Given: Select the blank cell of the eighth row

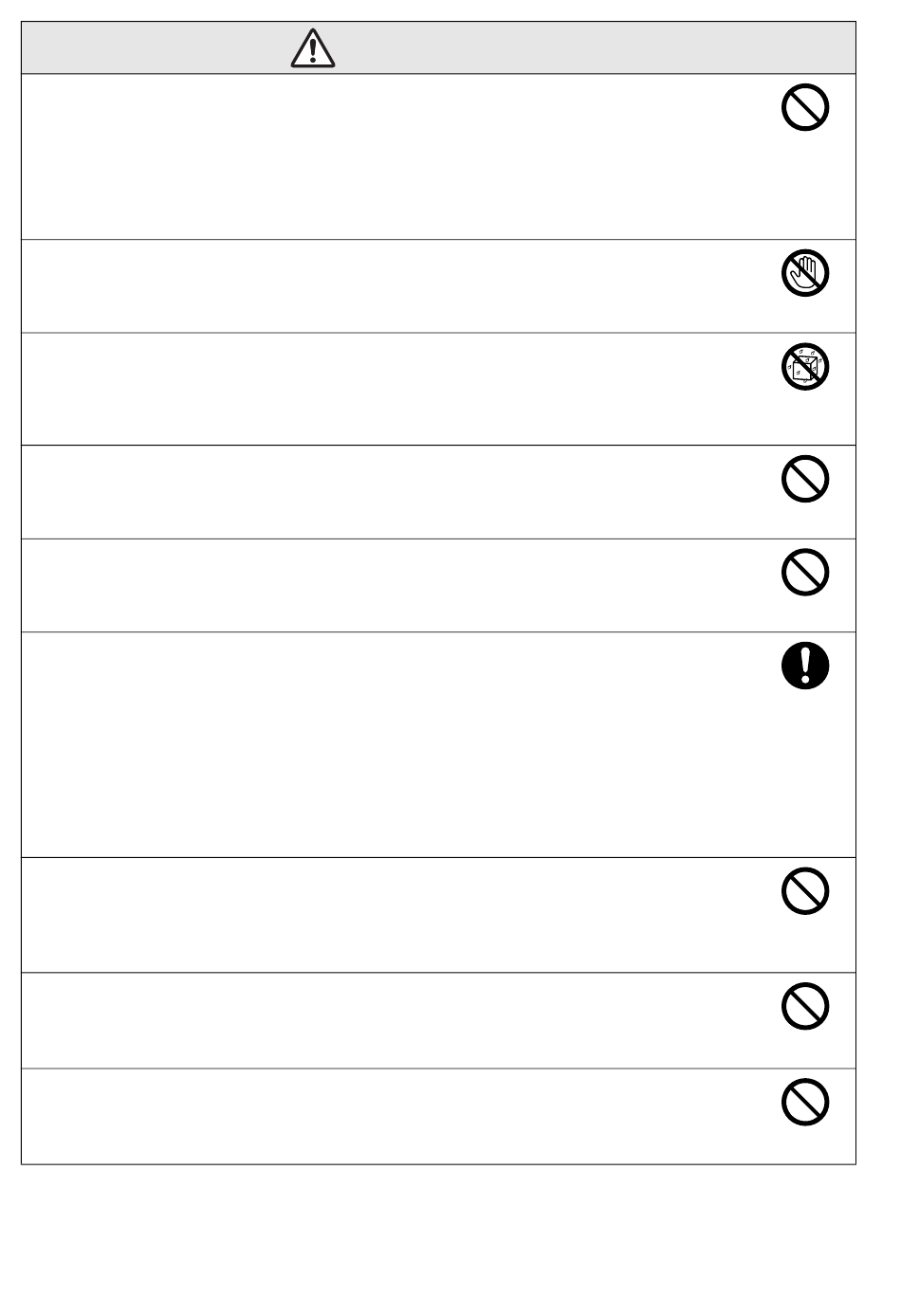Looking at the screenshot, I should pos(398,1020).
